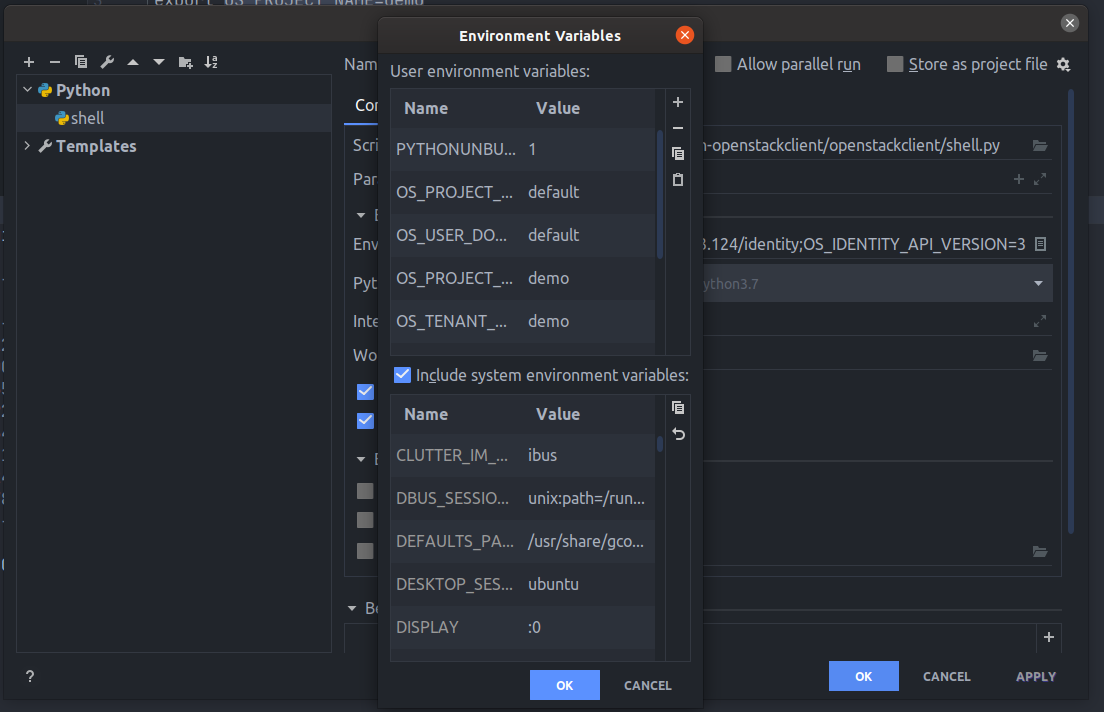Select DESKTOP_SES... system variable row

coord(523,584)
